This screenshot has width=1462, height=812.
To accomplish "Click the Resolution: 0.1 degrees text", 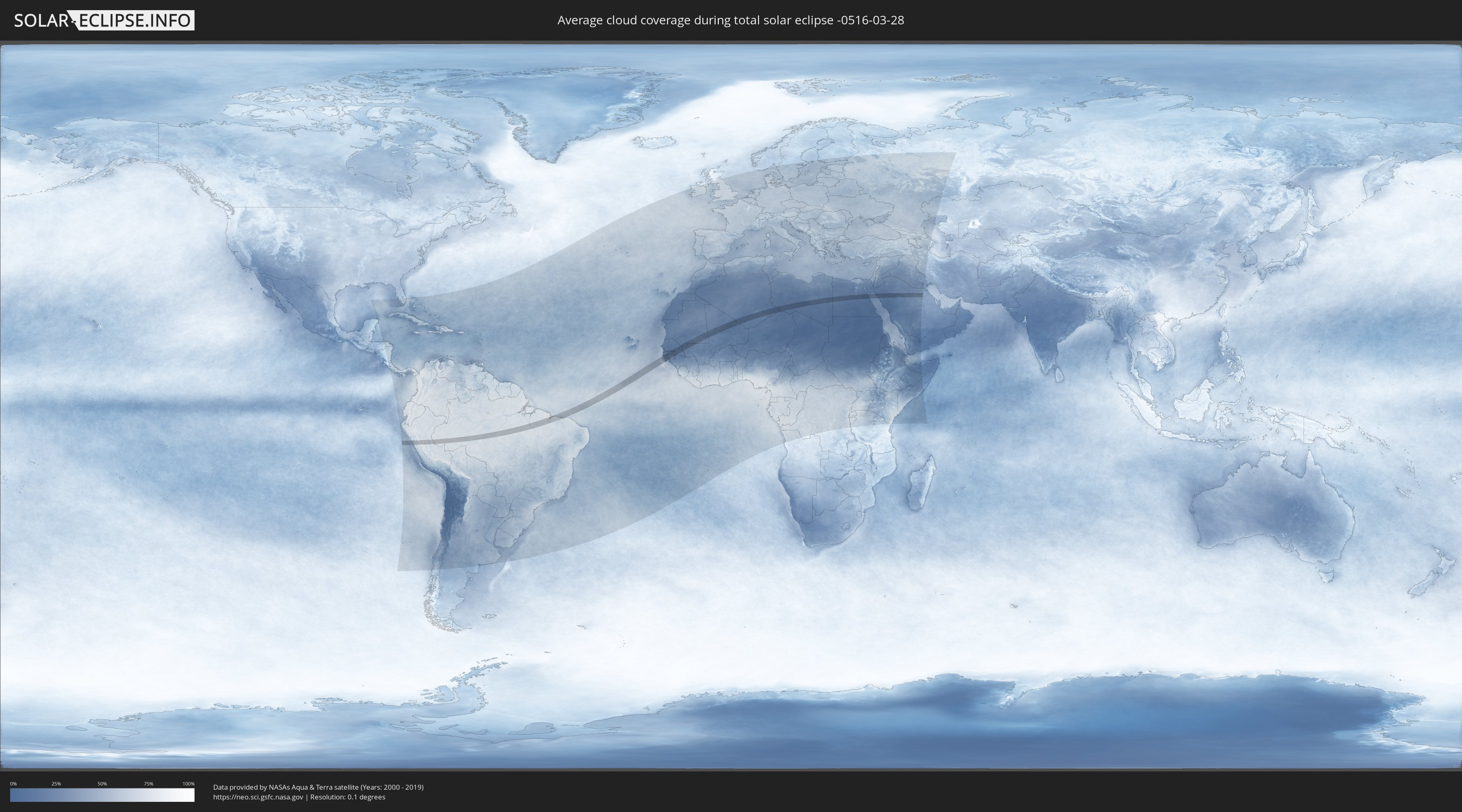I will pyautogui.click(x=347, y=797).
